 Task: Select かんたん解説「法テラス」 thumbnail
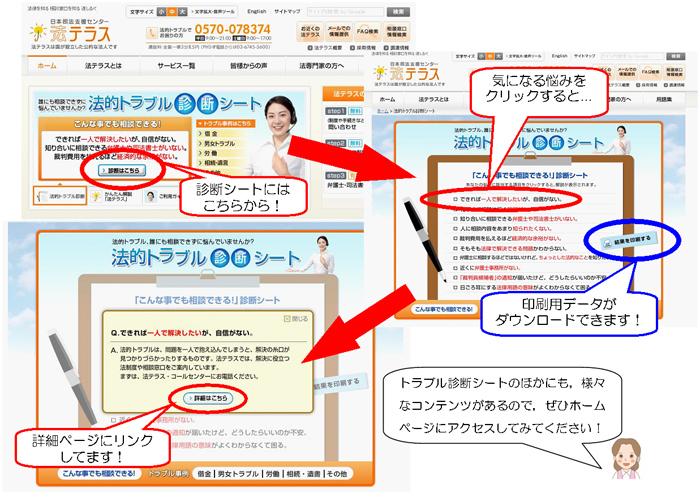pos(115,196)
